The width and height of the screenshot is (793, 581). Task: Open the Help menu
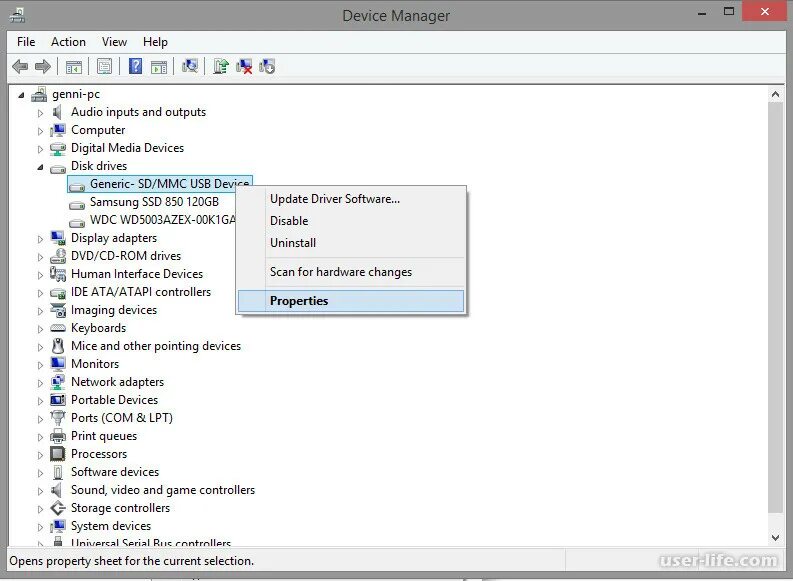155,42
